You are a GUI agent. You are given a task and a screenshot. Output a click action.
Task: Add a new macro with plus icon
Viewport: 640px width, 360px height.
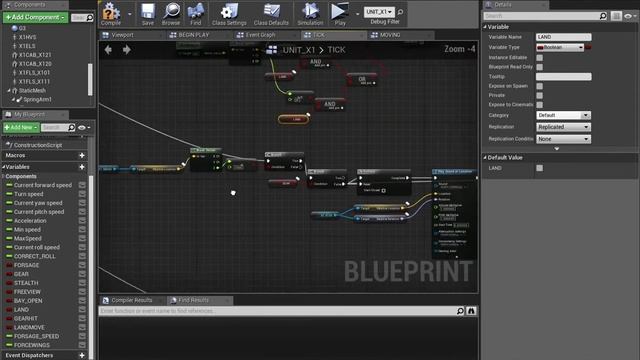pyautogui.click(x=82, y=155)
